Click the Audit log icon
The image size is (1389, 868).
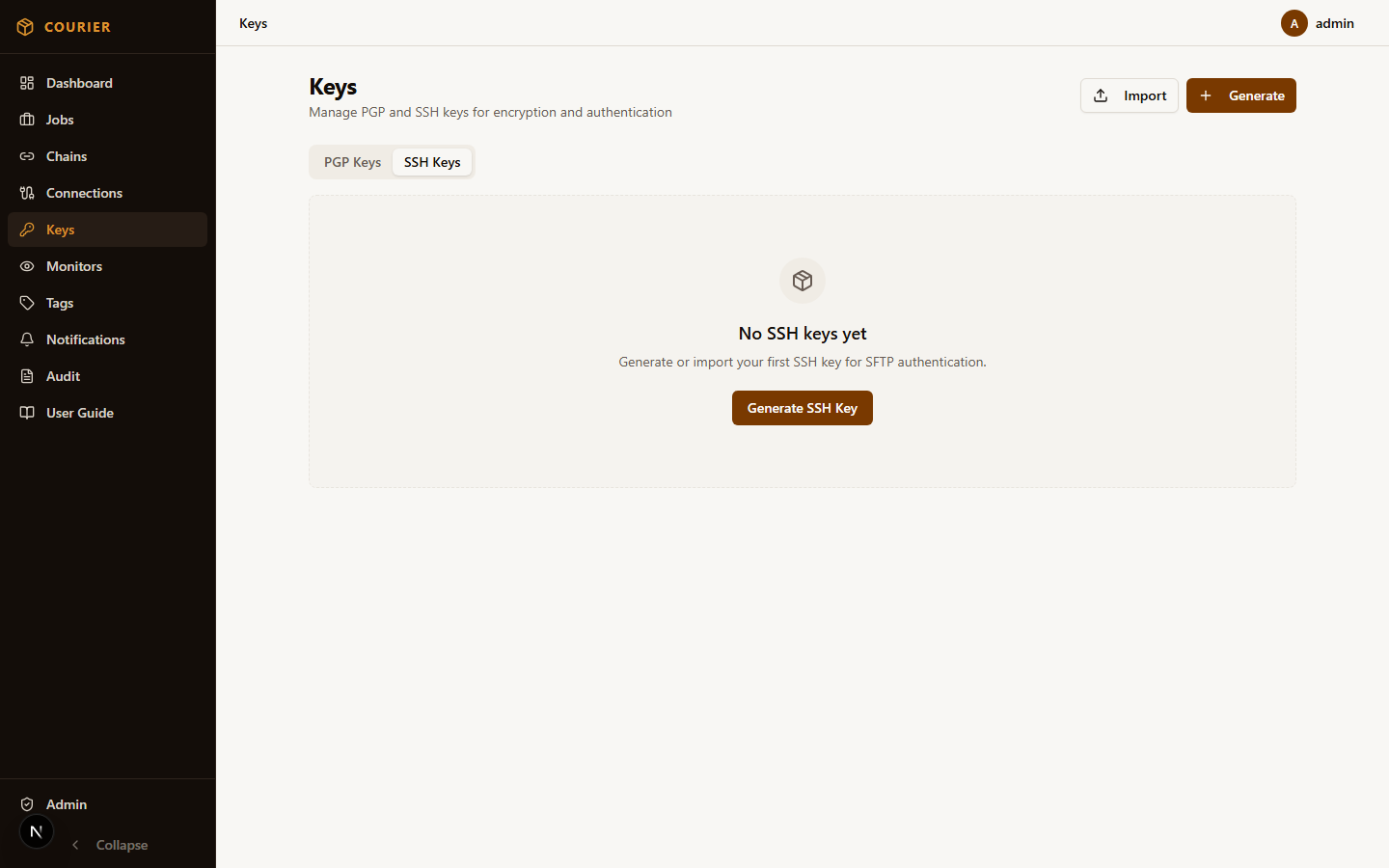[x=27, y=376]
